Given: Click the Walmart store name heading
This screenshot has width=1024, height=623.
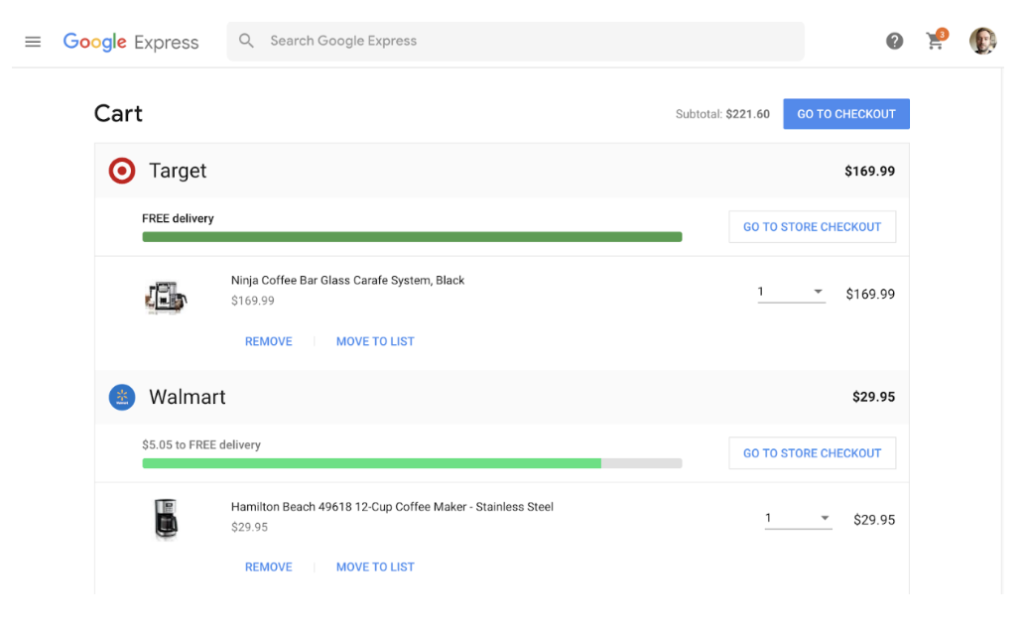Looking at the screenshot, I should click(187, 397).
